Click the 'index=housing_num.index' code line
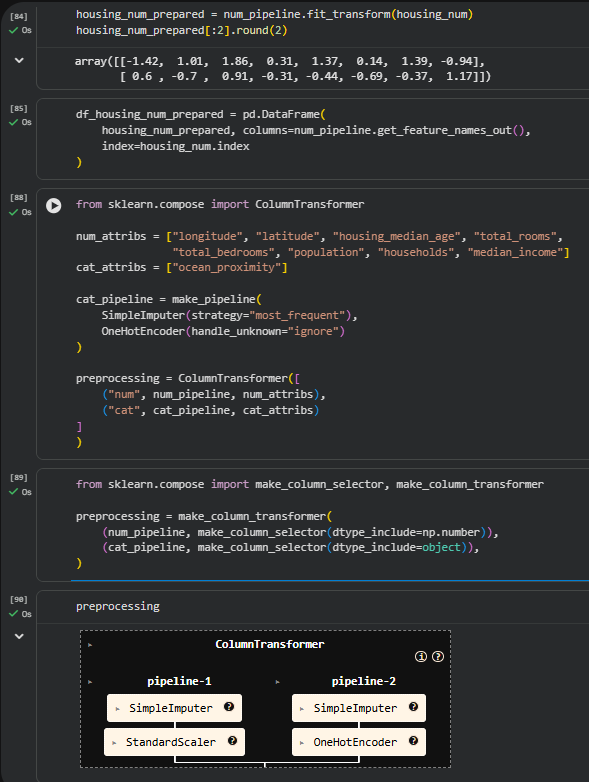 click(176, 146)
